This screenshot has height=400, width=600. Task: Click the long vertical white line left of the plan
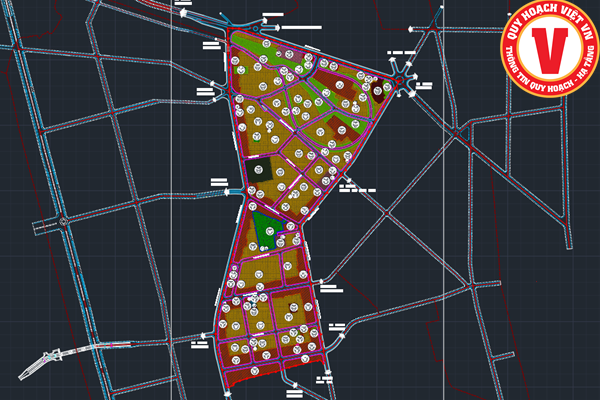point(173,200)
